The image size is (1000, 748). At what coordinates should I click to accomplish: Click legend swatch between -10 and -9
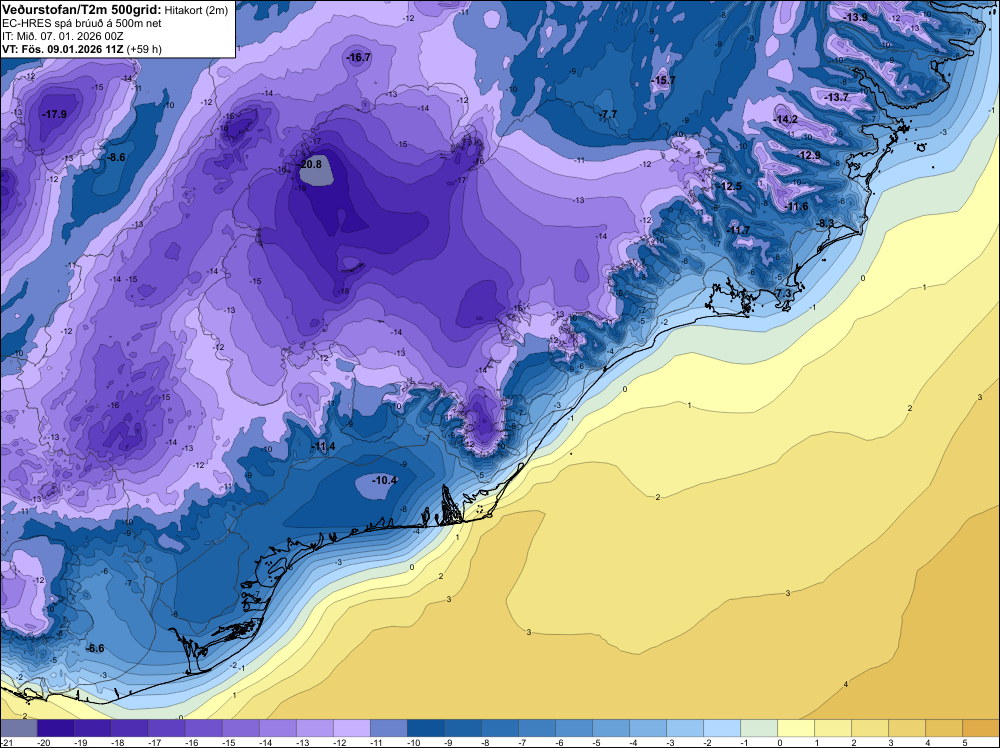coord(425,728)
